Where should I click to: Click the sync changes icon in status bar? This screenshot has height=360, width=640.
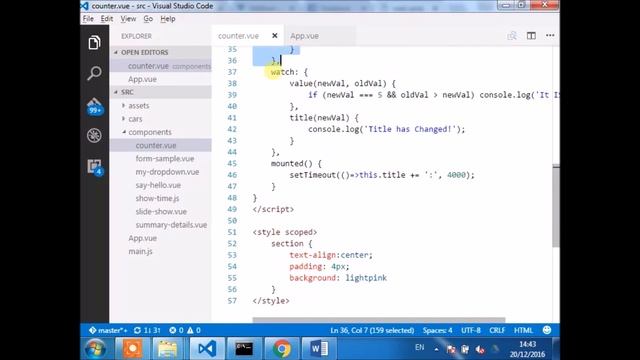tap(138, 330)
